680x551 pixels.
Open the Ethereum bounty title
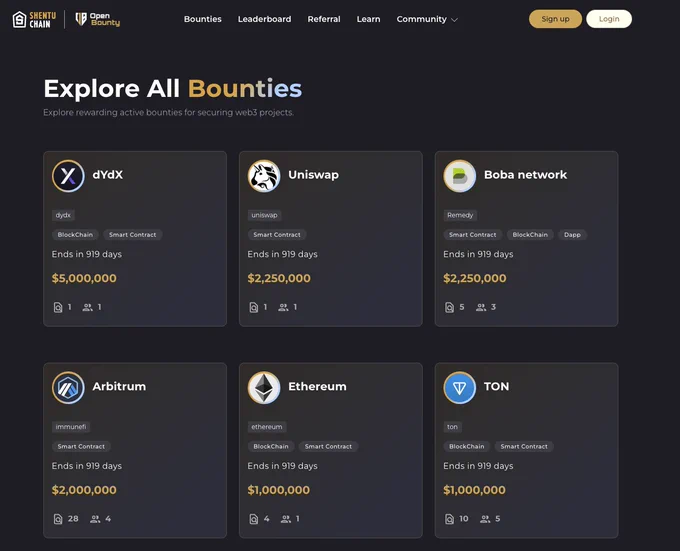[x=317, y=386]
